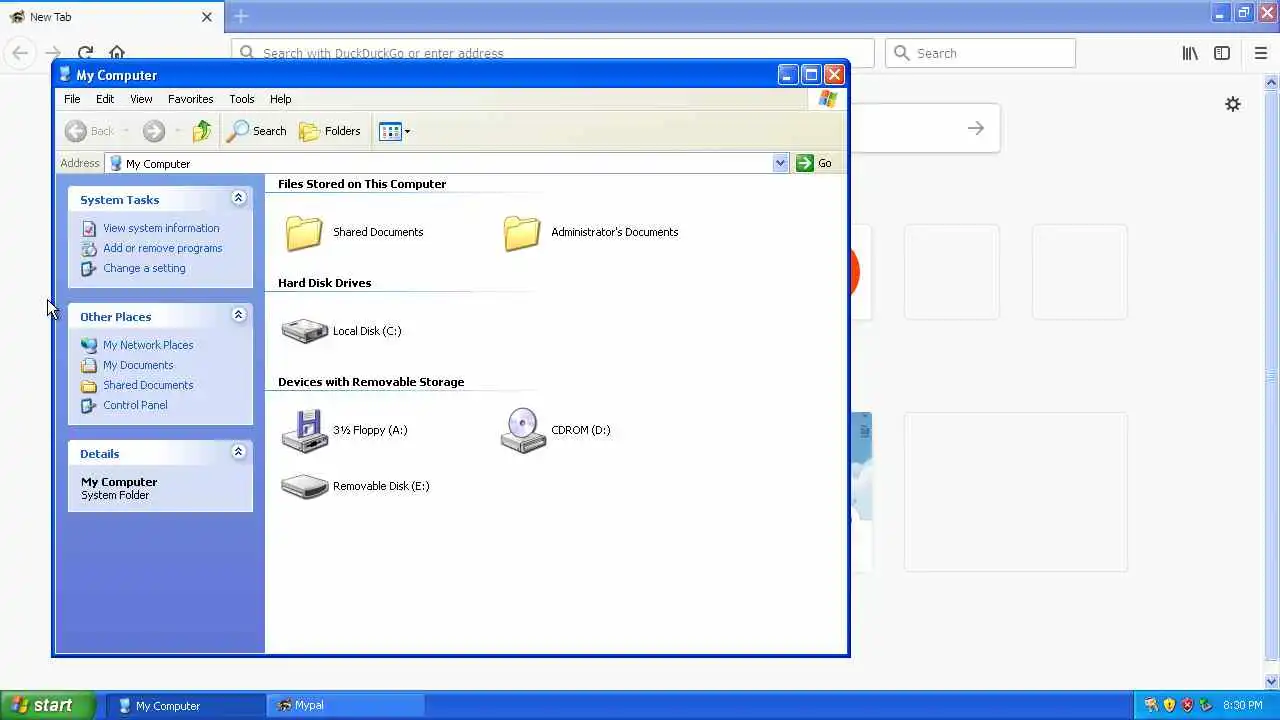Click the browser Back arrow
This screenshot has height=720, width=1280.
pos(20,53)
